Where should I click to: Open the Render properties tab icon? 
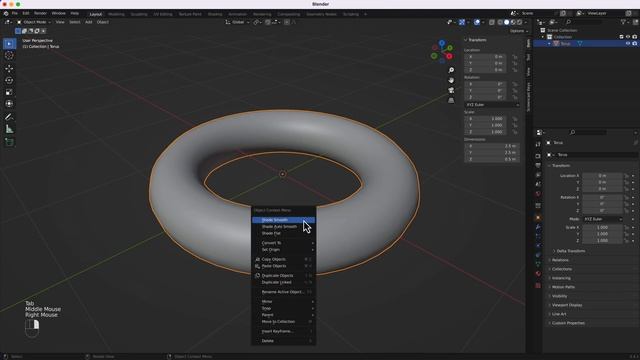(x=538, y=156)
